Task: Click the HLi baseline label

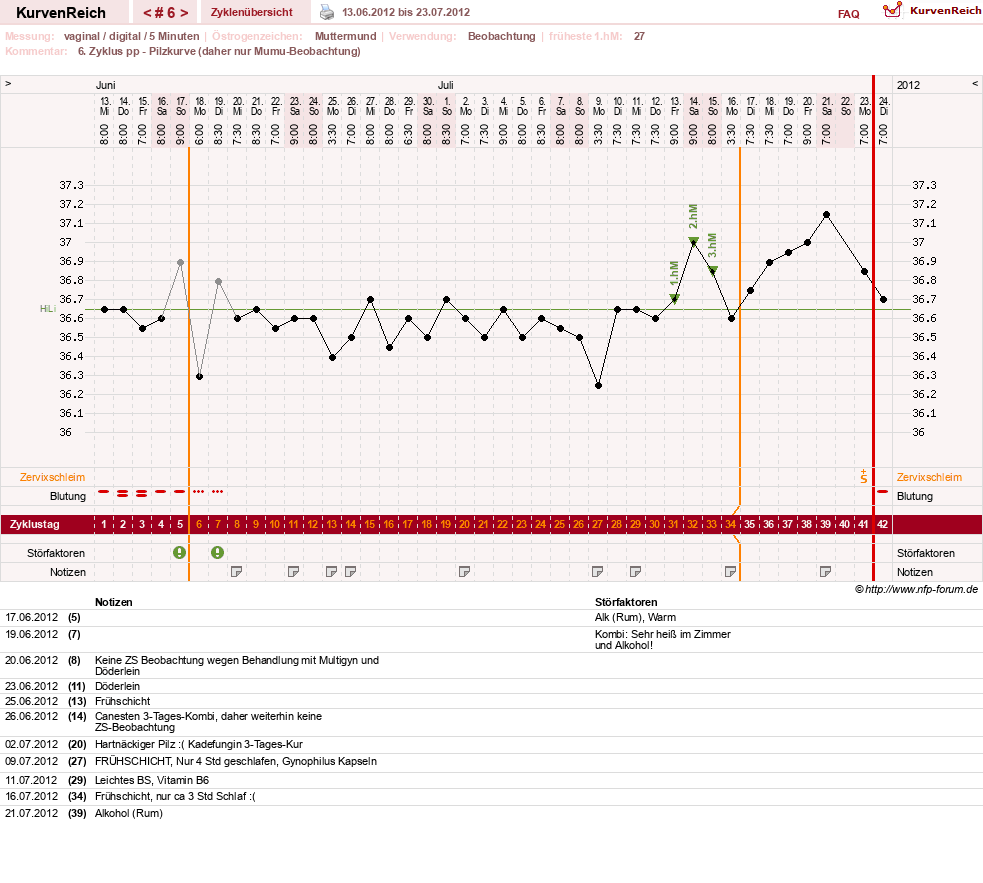Action: click(48, 309)
